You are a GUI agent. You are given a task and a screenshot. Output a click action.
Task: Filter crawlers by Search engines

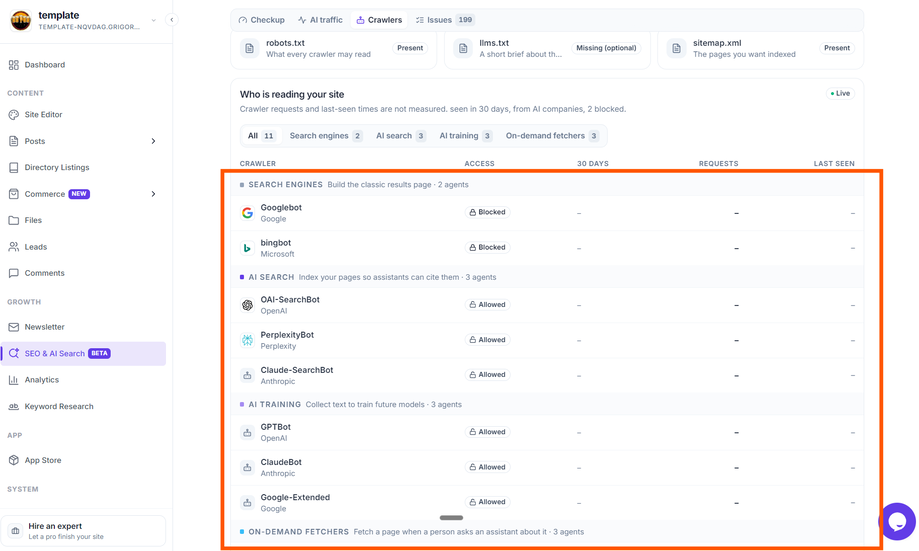326,136
